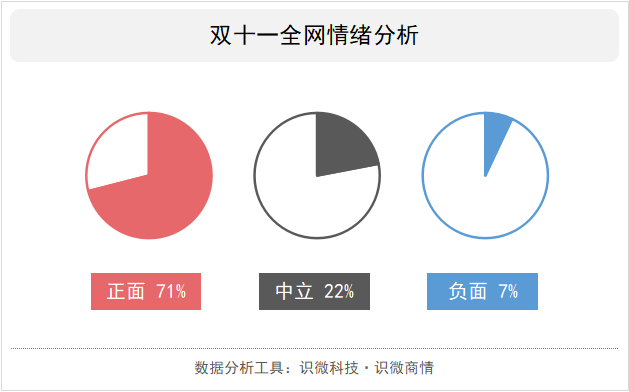Click the blue 负面 pie chart
This screenshot has height=392, width=629.
(x=485, y=175)
